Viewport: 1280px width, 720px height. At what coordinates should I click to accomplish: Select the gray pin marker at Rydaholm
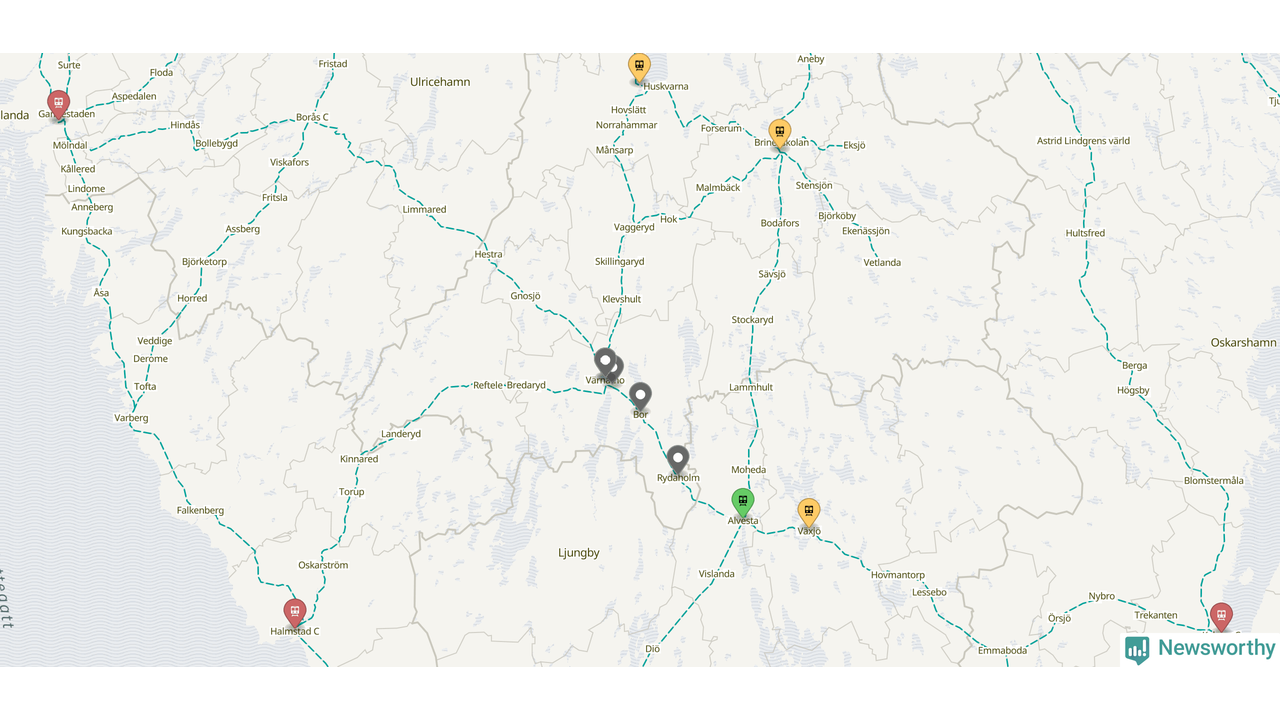(678, 460)
